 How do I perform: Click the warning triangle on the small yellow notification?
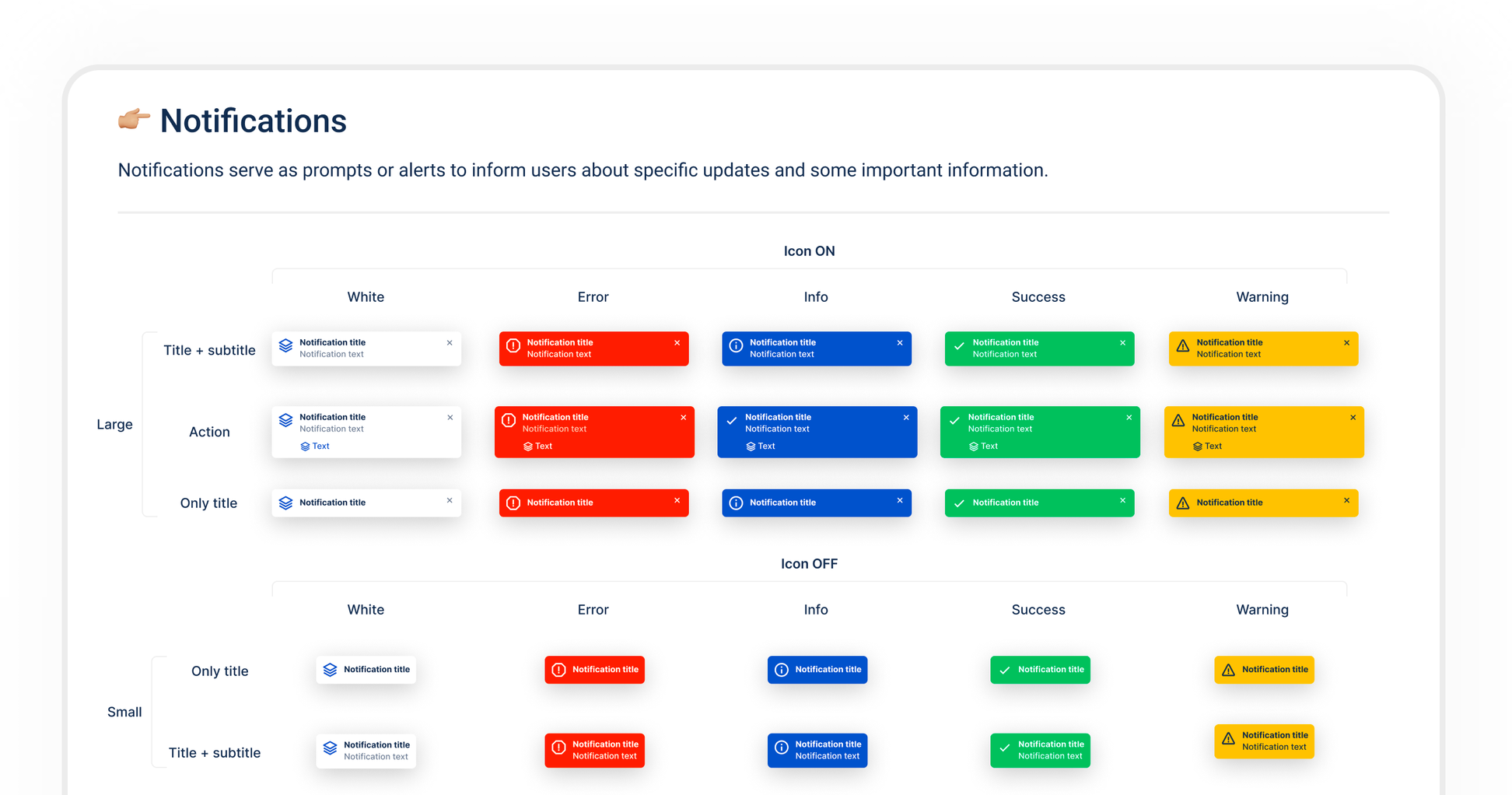point(1229,669)
